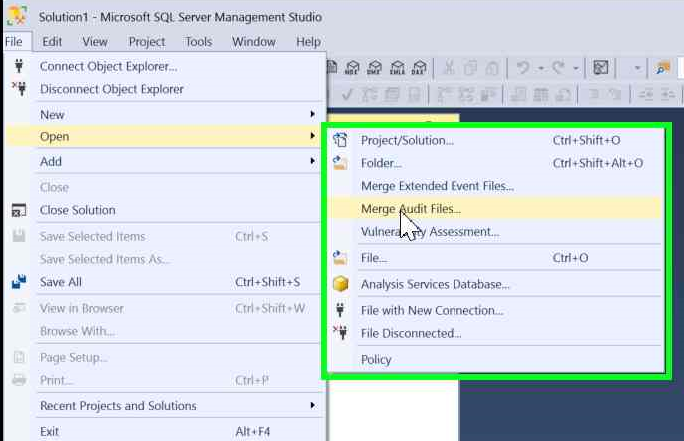
Task: Click the Find magnifier toolbar icon
Action: pyautogui.click(x=663, y=68)
